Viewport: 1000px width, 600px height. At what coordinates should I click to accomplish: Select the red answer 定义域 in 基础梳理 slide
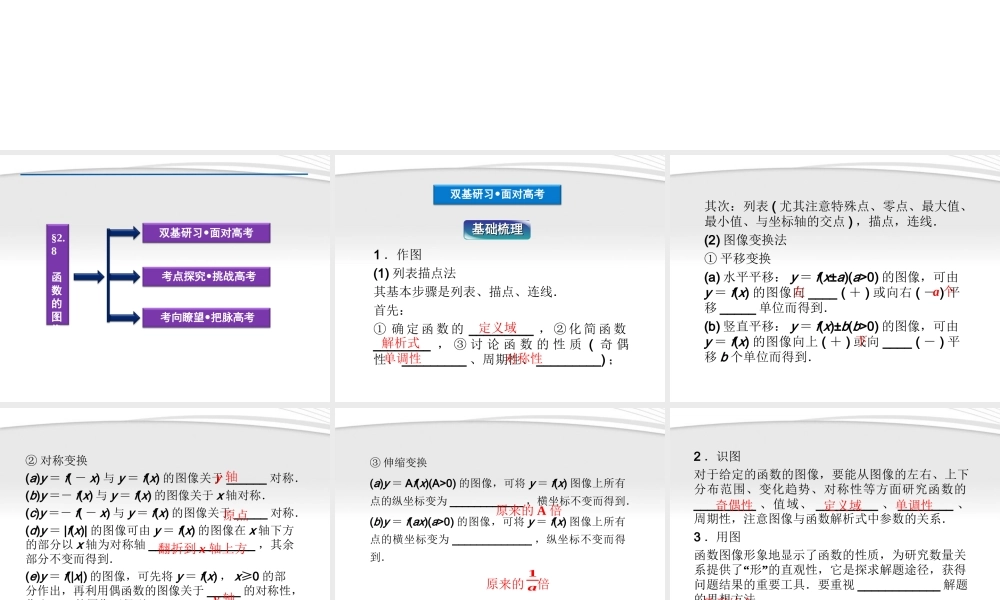[x=497, y=328]
